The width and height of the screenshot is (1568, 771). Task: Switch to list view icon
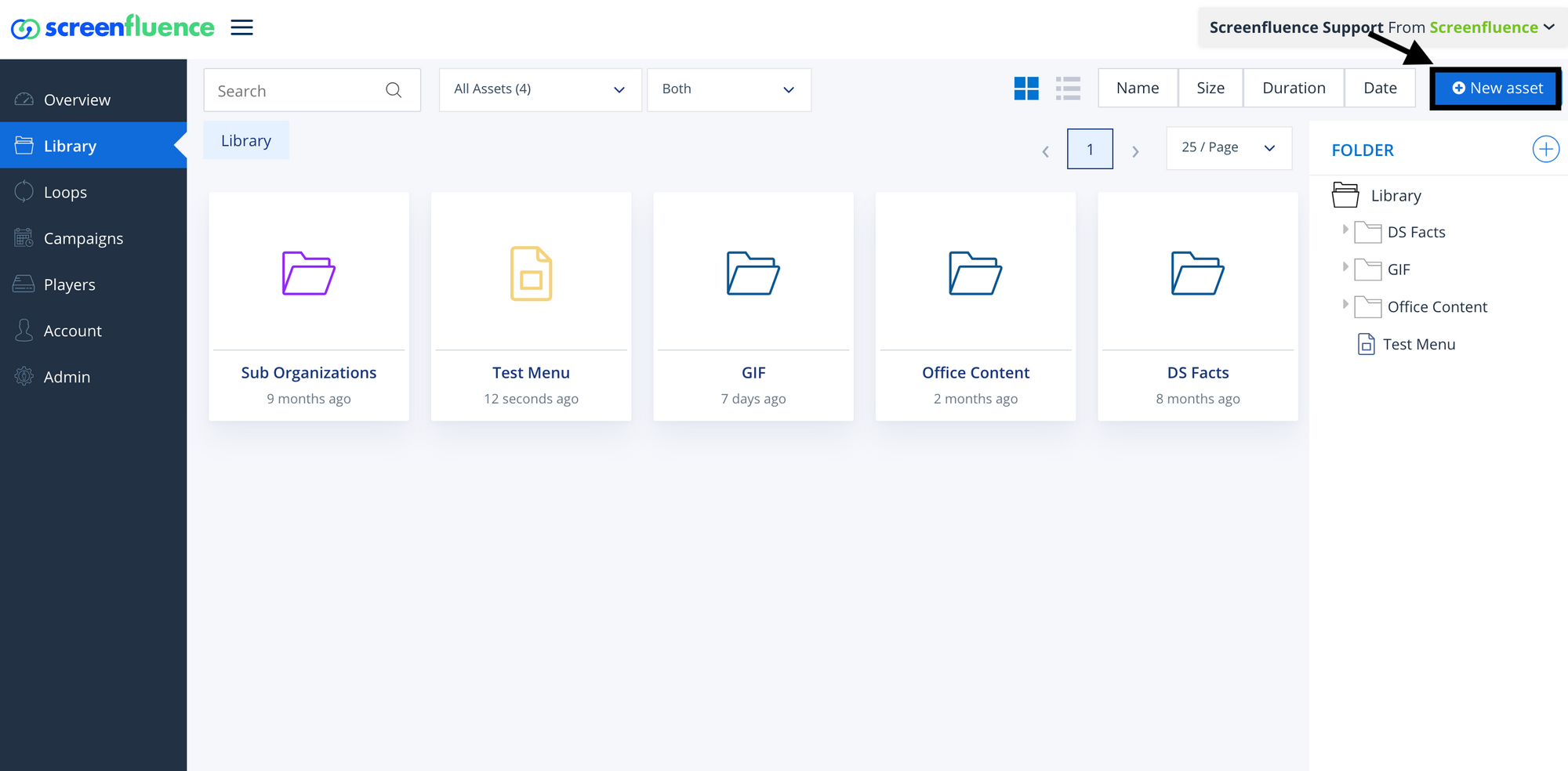1068,89
